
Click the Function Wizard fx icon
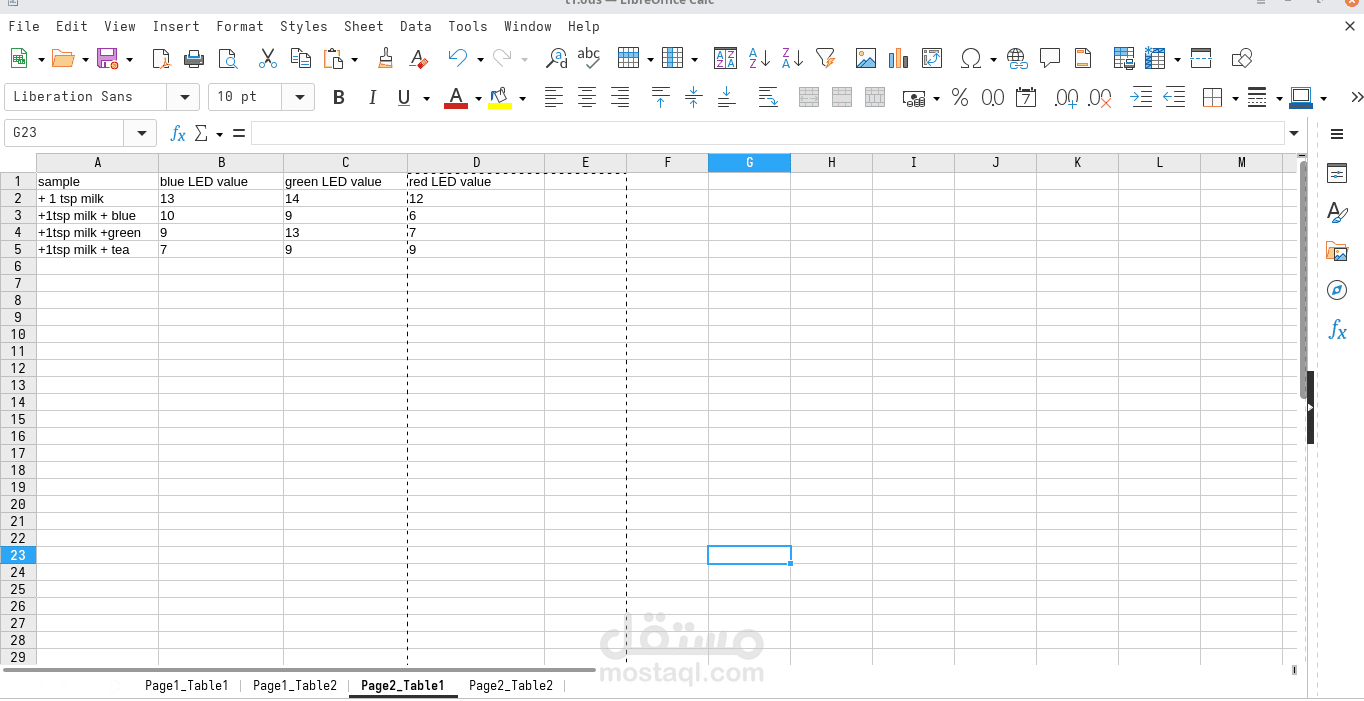pyautogui.click(x=178, y=133)
